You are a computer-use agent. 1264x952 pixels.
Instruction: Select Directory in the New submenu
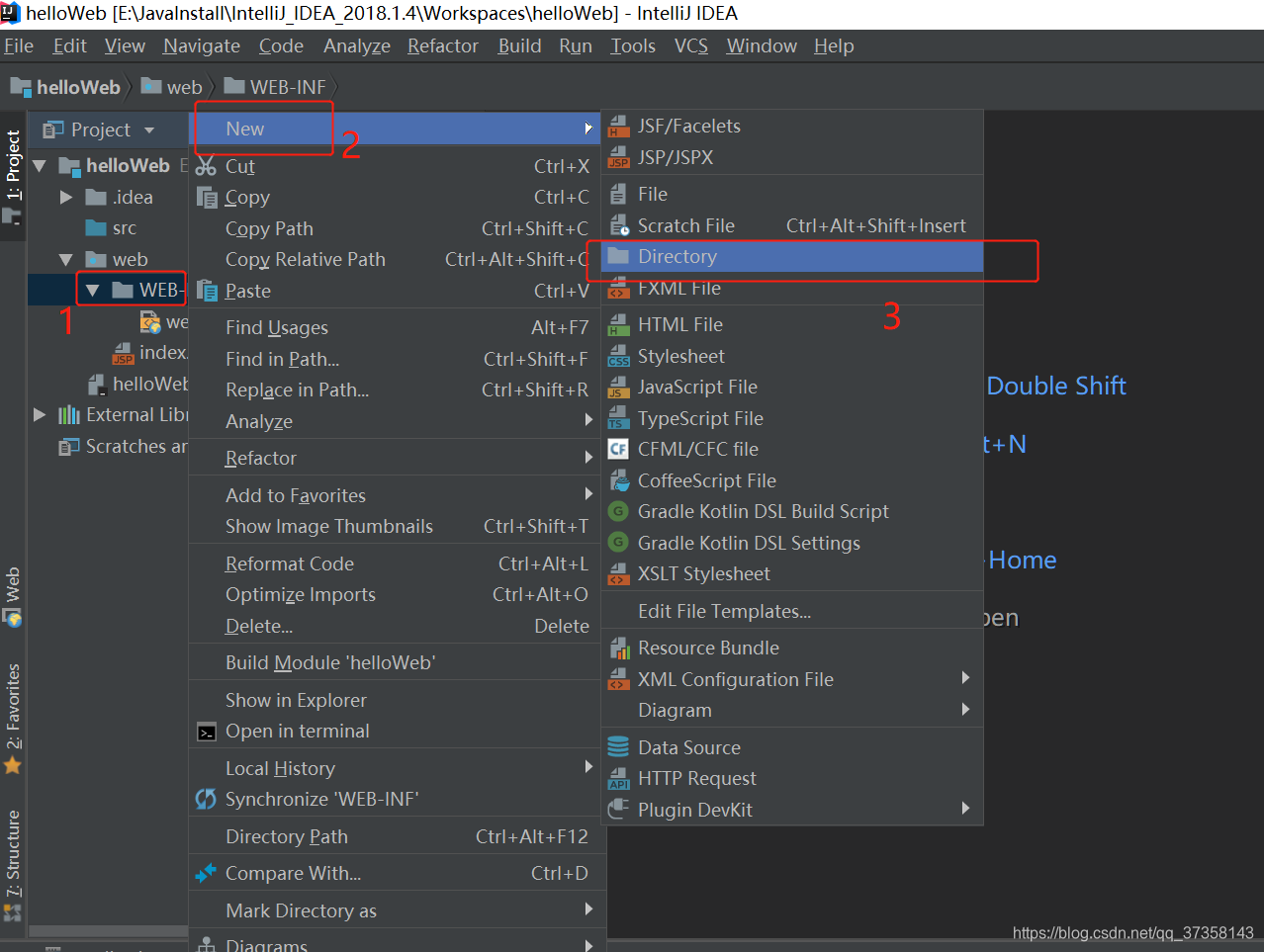click(x=793, y=256)
